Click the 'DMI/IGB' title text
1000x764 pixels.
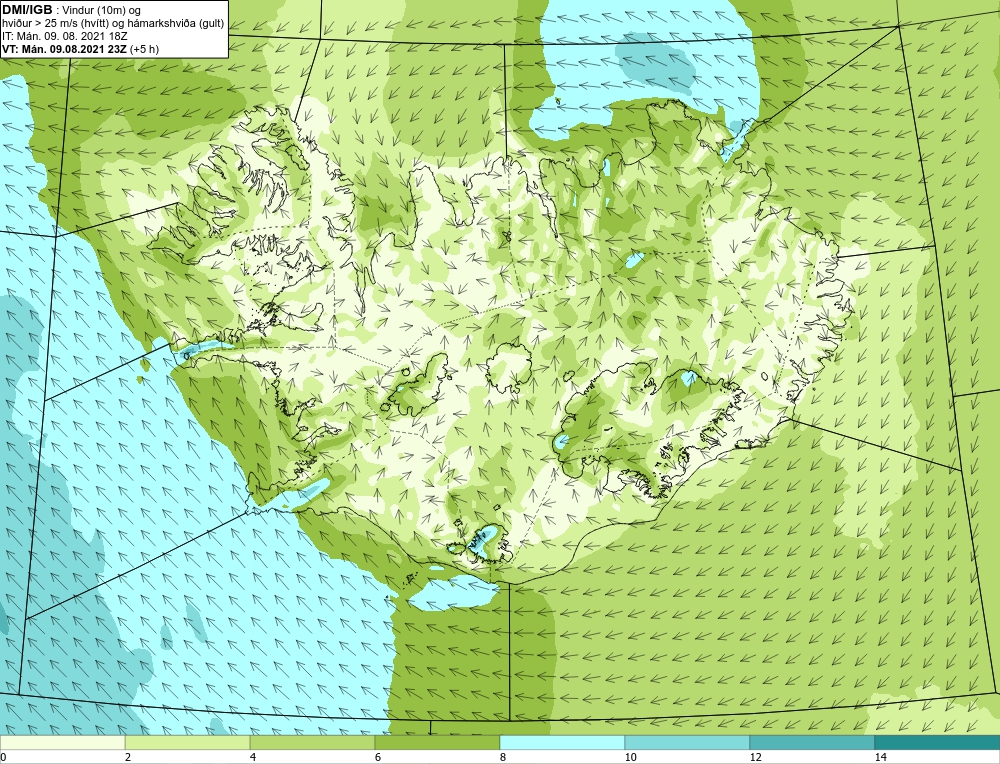pyautogui.click(x=27, y=10)
